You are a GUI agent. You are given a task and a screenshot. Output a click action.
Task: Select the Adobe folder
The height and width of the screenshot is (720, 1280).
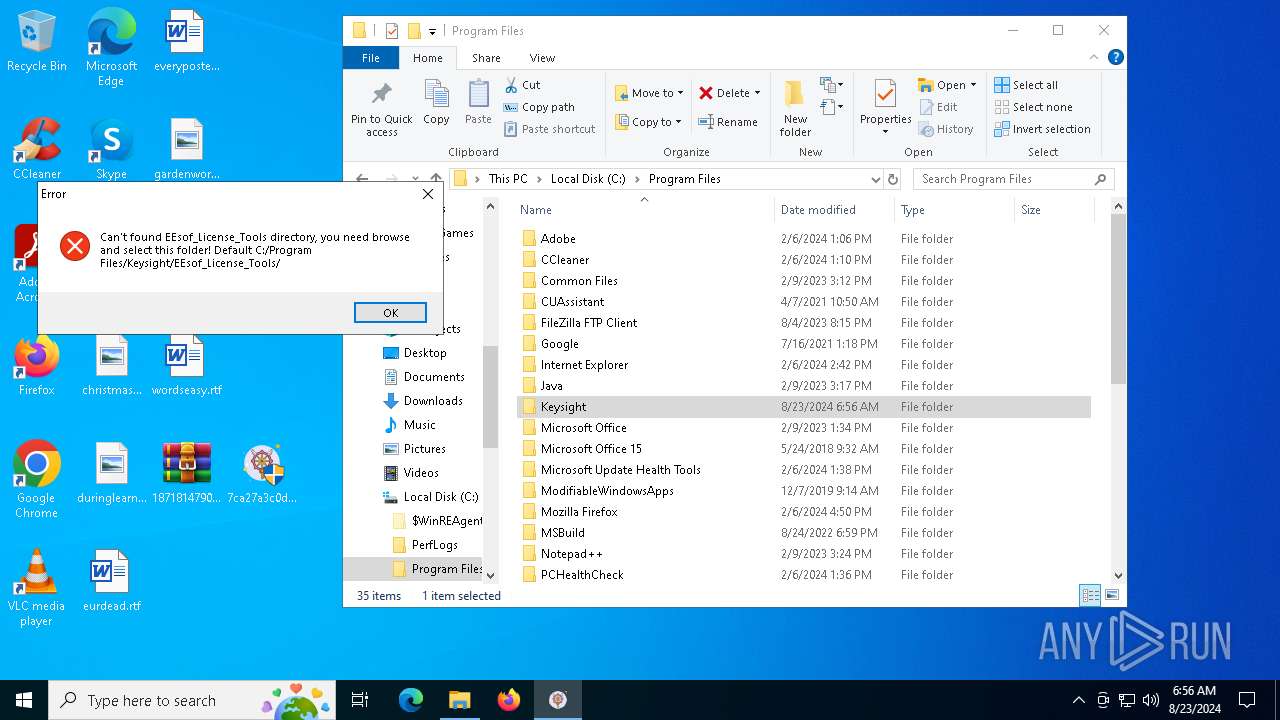804,239
